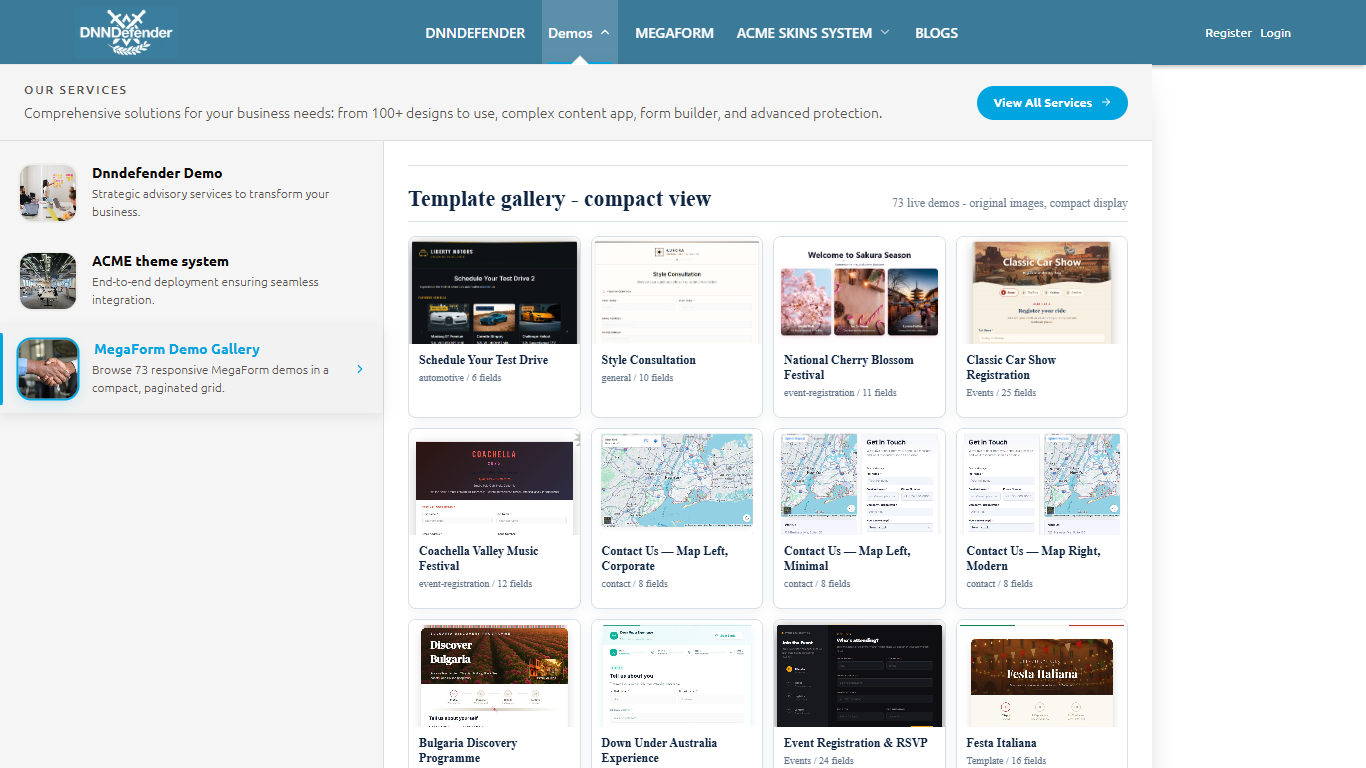The width and height of the screenshot is (1366, 768).
Task: Click the arrow next to MegaForm Demo Gallery
Action: (x=360, y=369)
